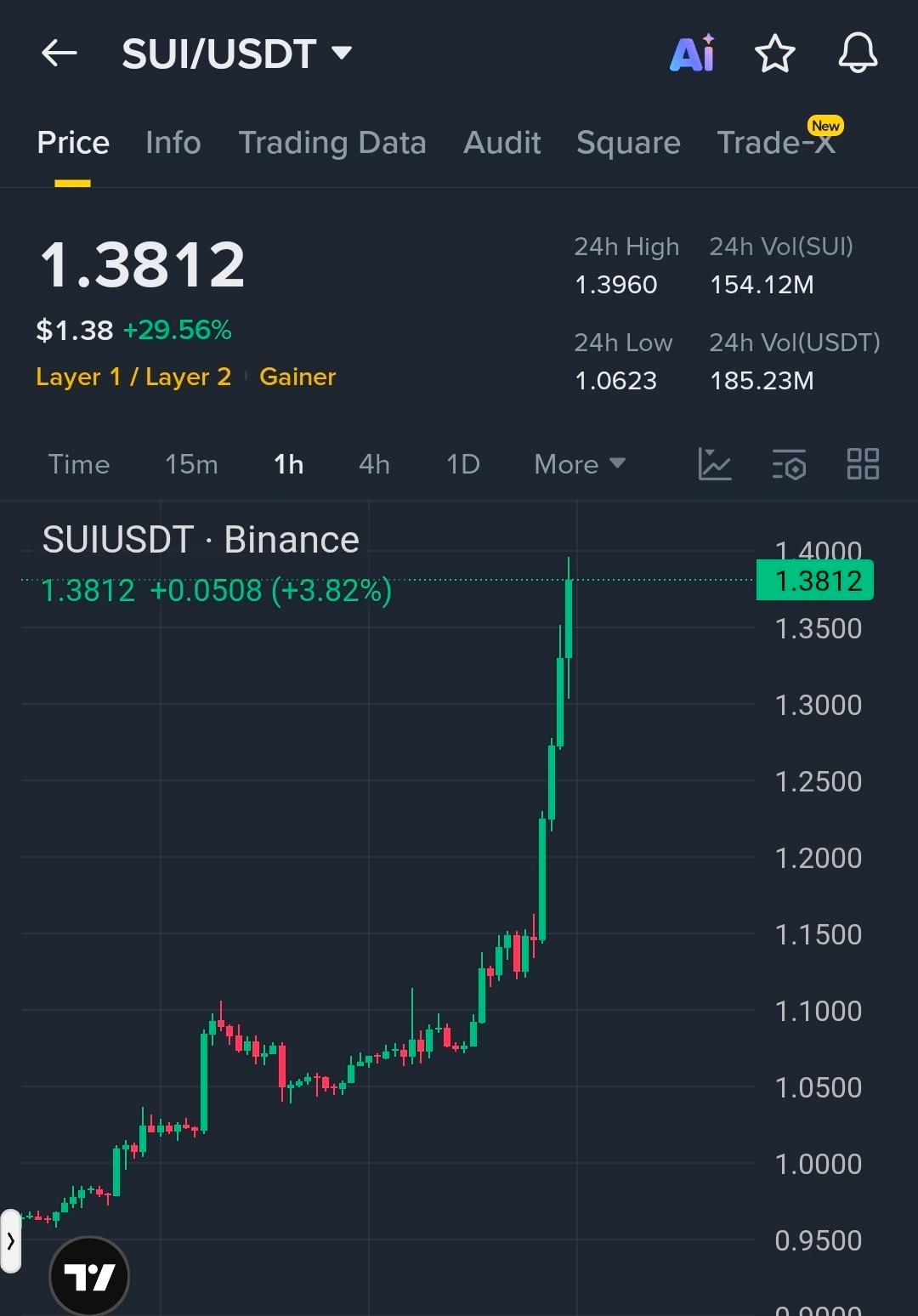This screenshot has width=918, height=1316.
Task: Select the Price tab
Action: 73,143
